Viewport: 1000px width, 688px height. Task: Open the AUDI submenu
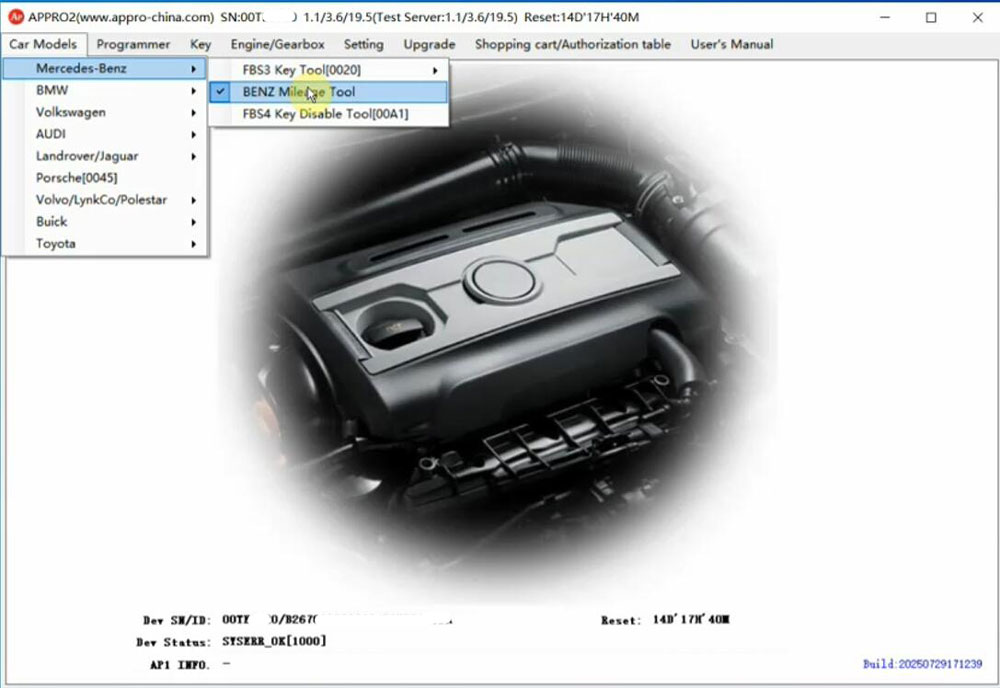51,134
